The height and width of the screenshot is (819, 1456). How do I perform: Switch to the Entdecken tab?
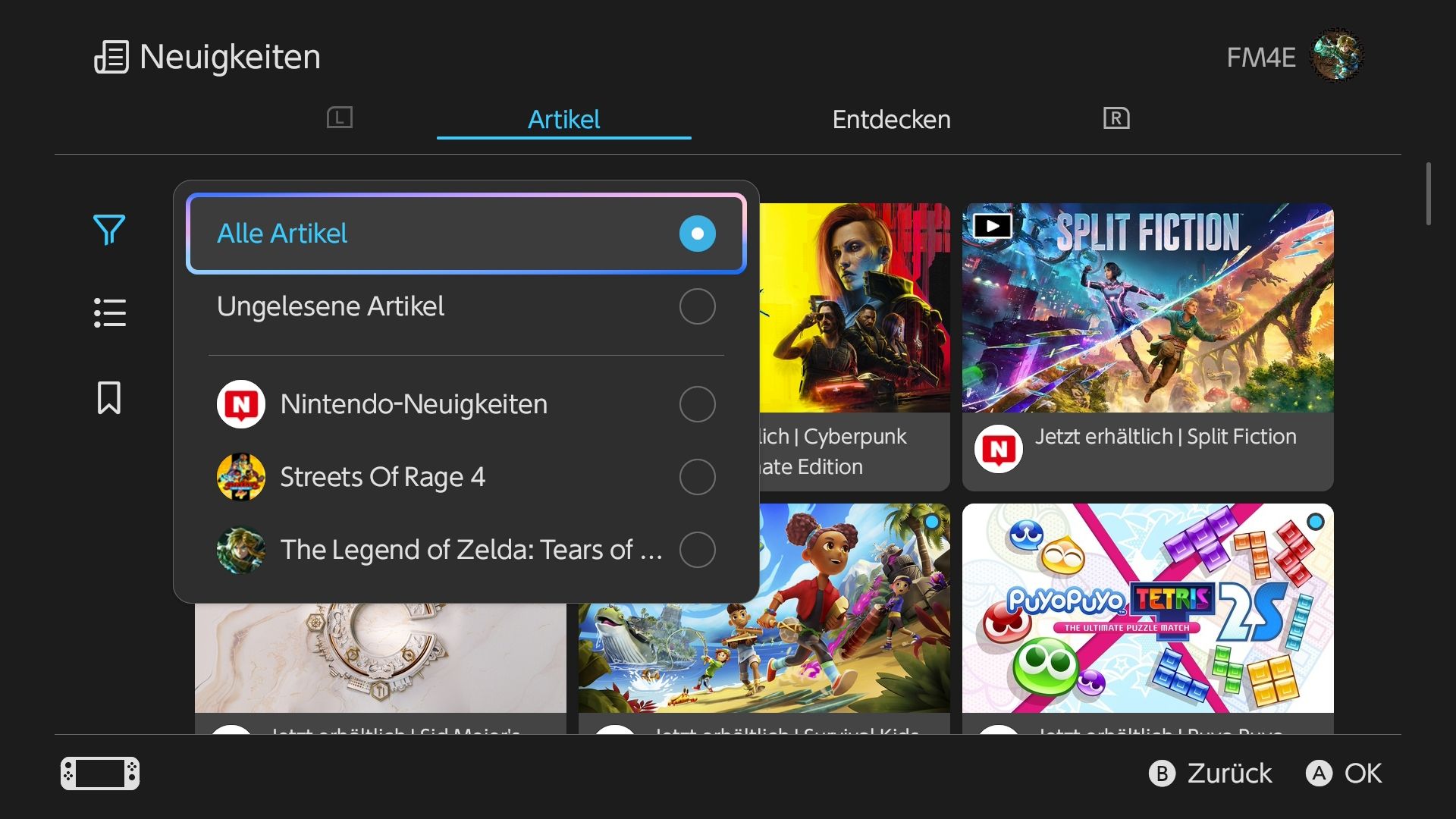[x=891, y=120]
